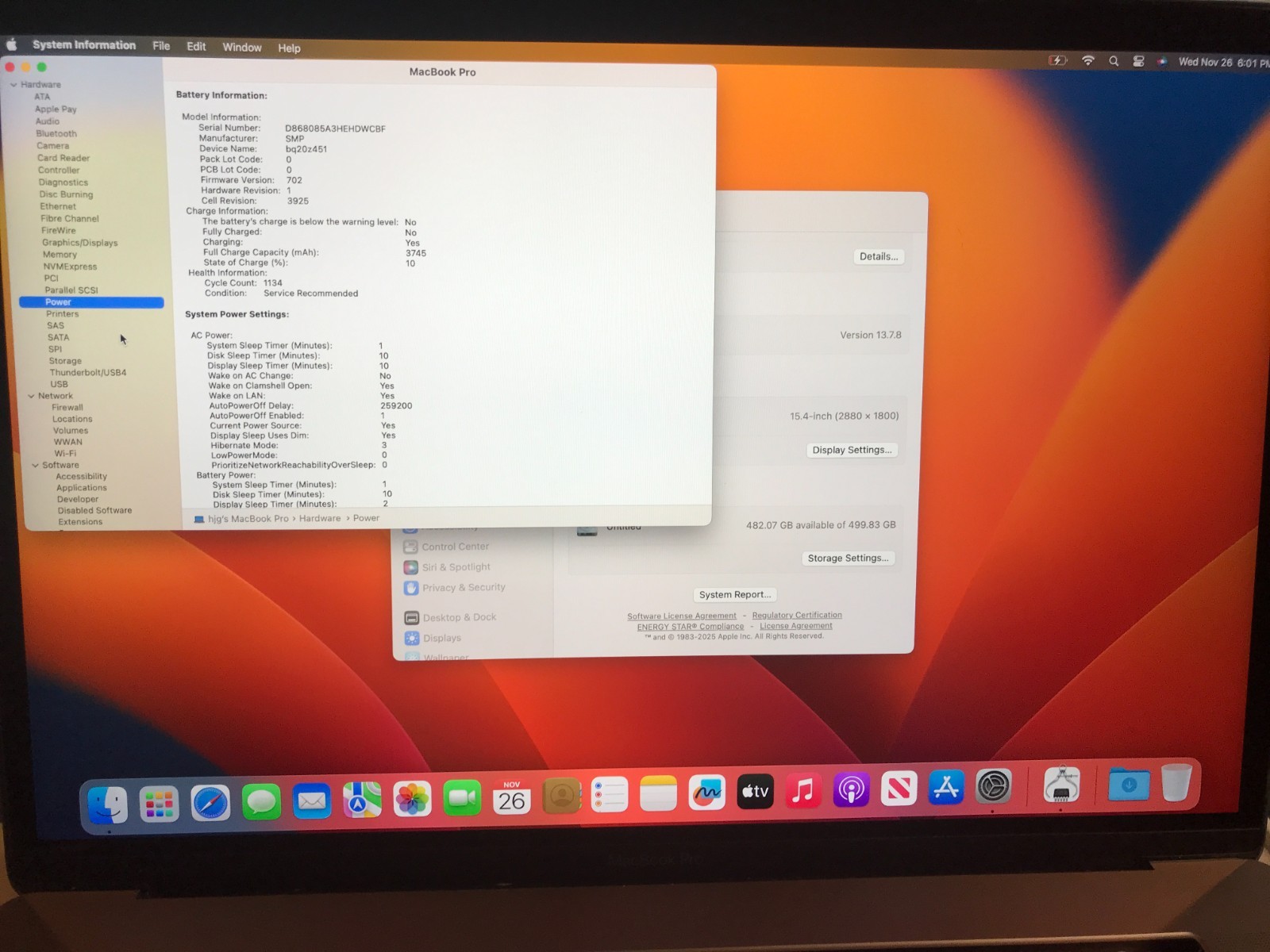Click battery charging status icon
This screenshot has height=952, width=1270.
[x=1058, y=60]
